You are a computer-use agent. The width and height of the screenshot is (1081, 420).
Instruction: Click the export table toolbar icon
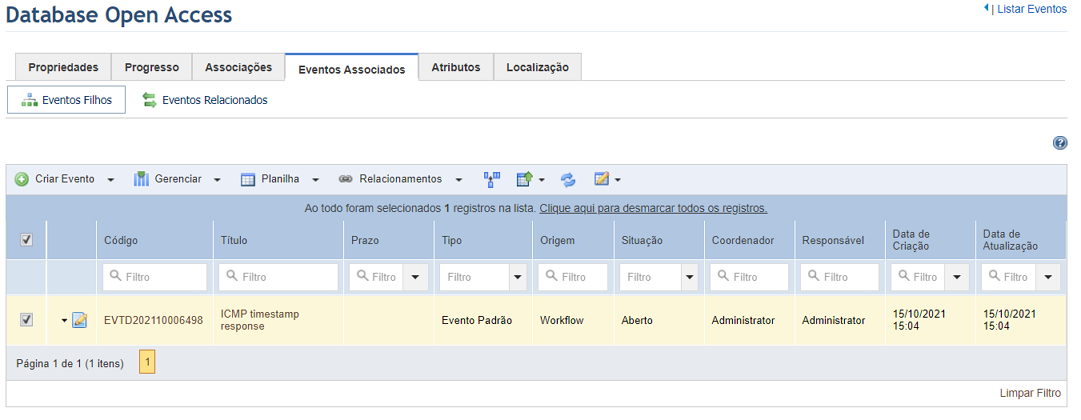tap(525, 179)
